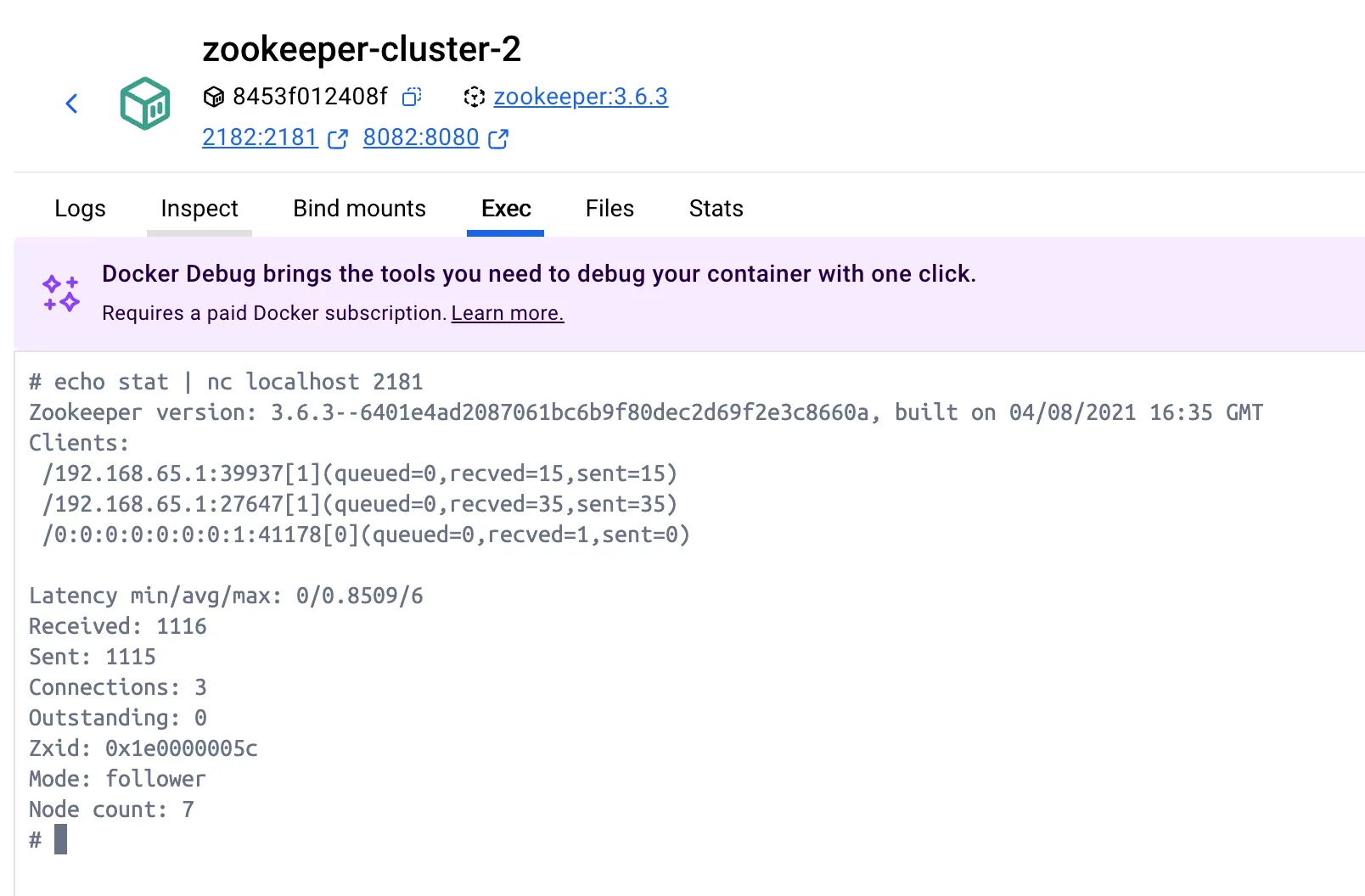Open the zookeeper:3.6.3 image link
1365x896 pixels.
(x=581, y=97)
